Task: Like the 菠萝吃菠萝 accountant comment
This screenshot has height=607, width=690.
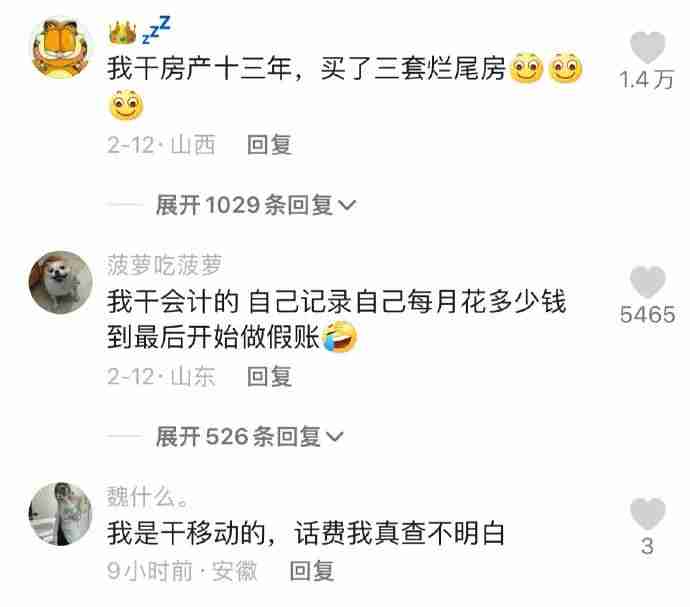Action: click(647, 282)
